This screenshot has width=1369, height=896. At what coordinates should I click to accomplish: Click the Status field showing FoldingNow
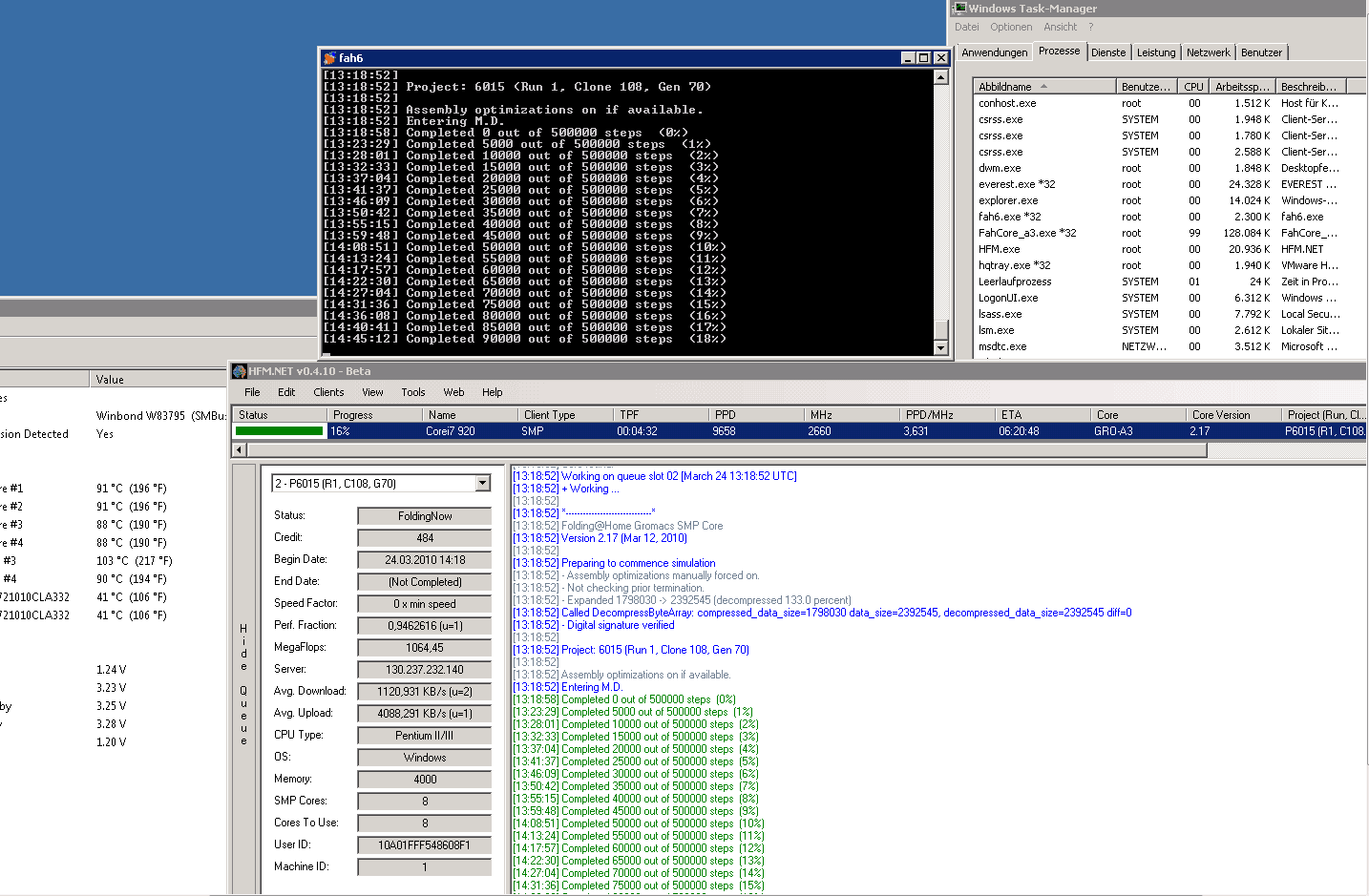pos(425,516)
